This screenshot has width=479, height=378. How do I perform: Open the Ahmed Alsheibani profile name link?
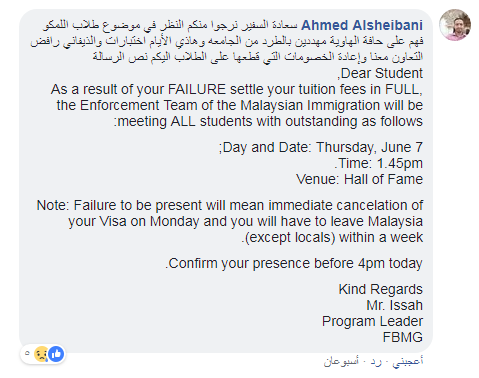pyautogui.click(x=362, y=25)
